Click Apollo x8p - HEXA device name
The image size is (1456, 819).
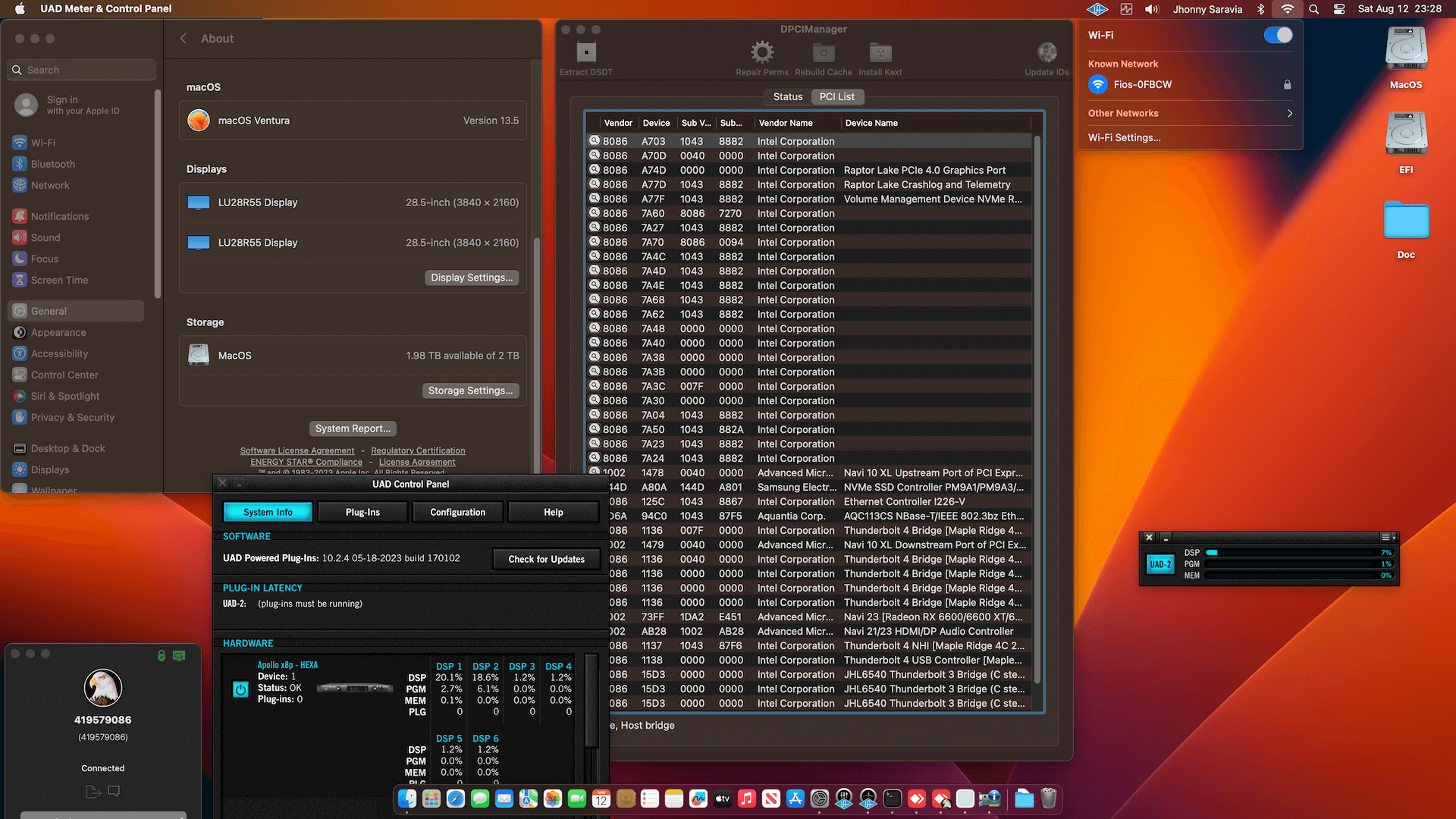coord(287,665)
